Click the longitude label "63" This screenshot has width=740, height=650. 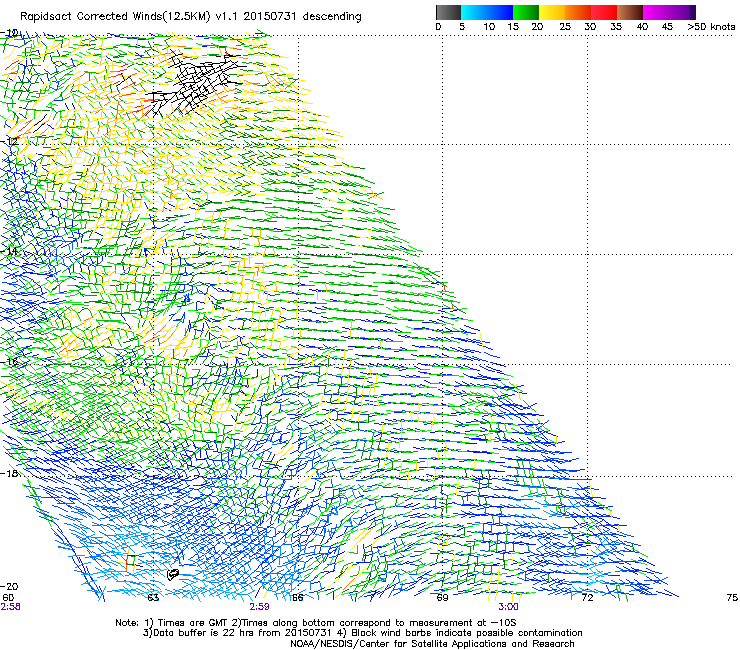click(153, 598)
